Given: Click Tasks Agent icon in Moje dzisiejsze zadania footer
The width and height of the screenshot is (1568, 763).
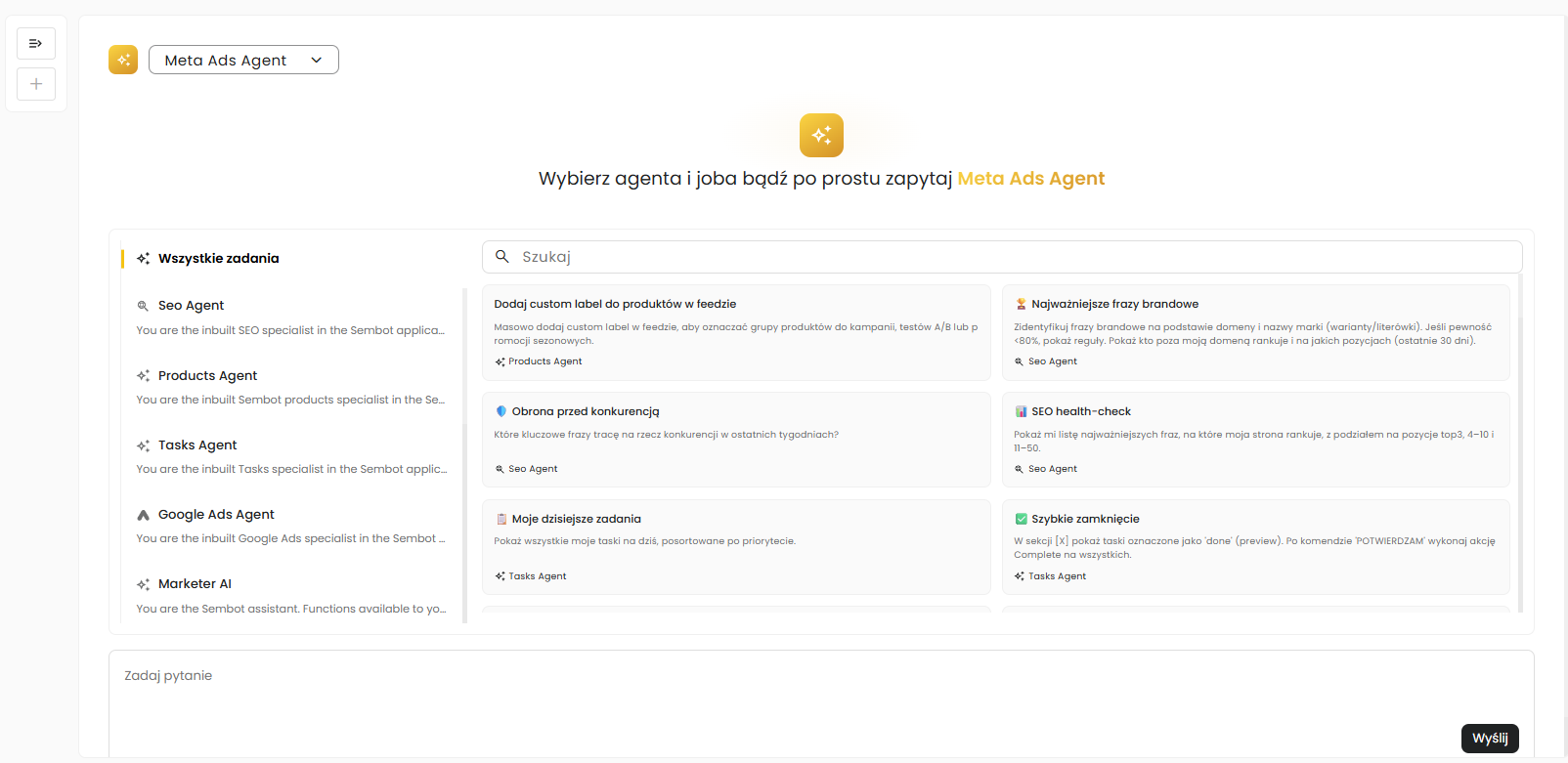Looking at the screenshot, I should click(x=500, y=576).
